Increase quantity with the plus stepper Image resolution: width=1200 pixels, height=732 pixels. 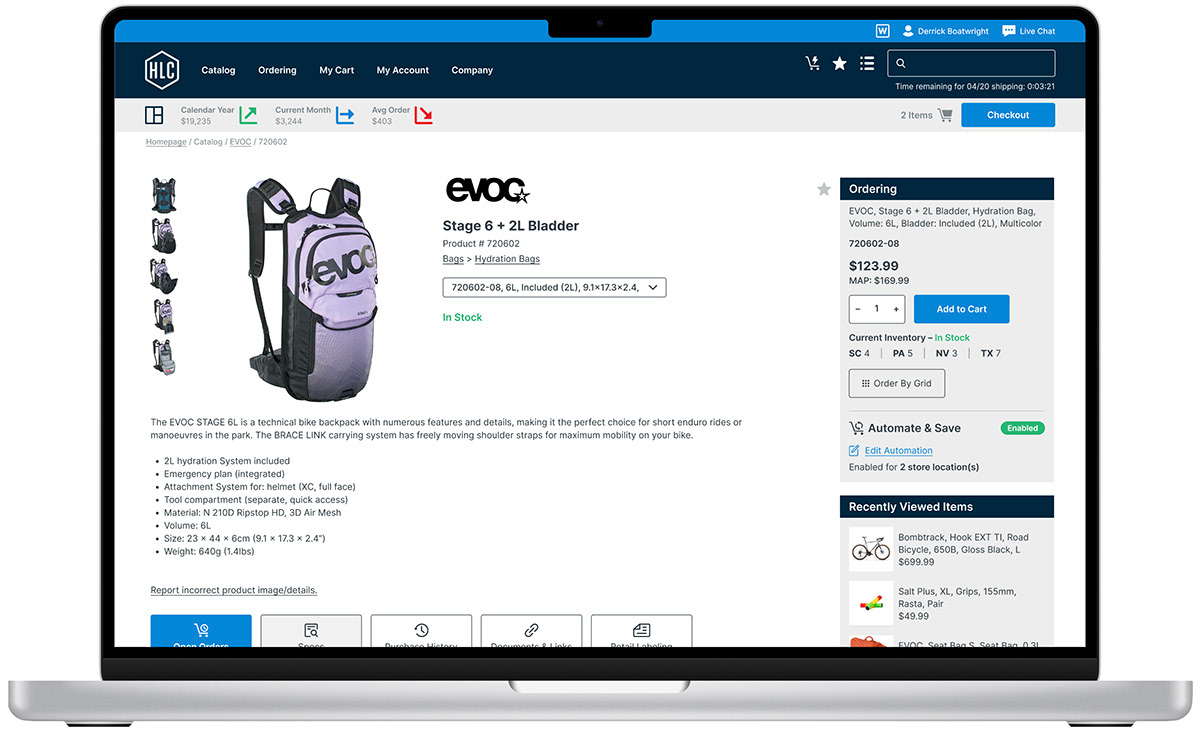tap(896, 309)
